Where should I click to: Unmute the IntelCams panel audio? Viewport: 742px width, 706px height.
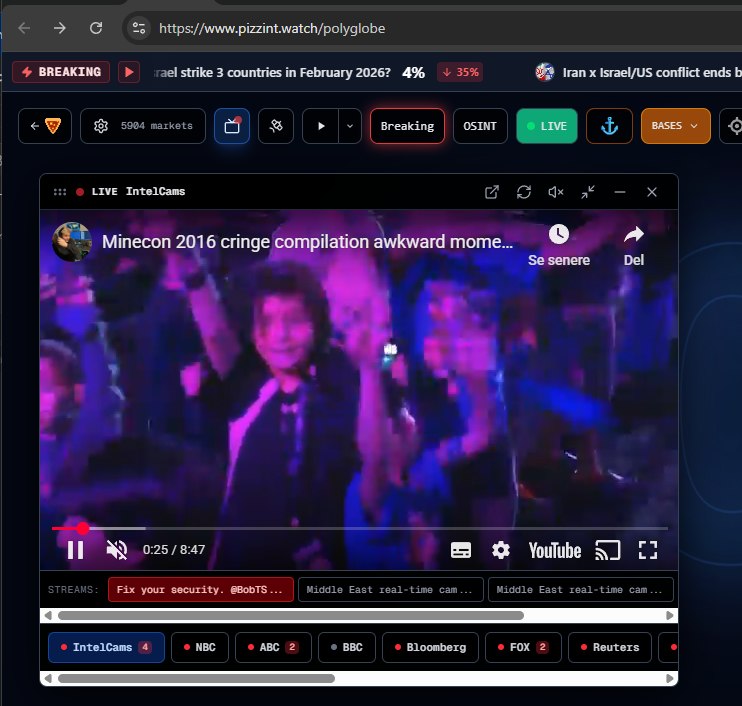tap(556, 192)
